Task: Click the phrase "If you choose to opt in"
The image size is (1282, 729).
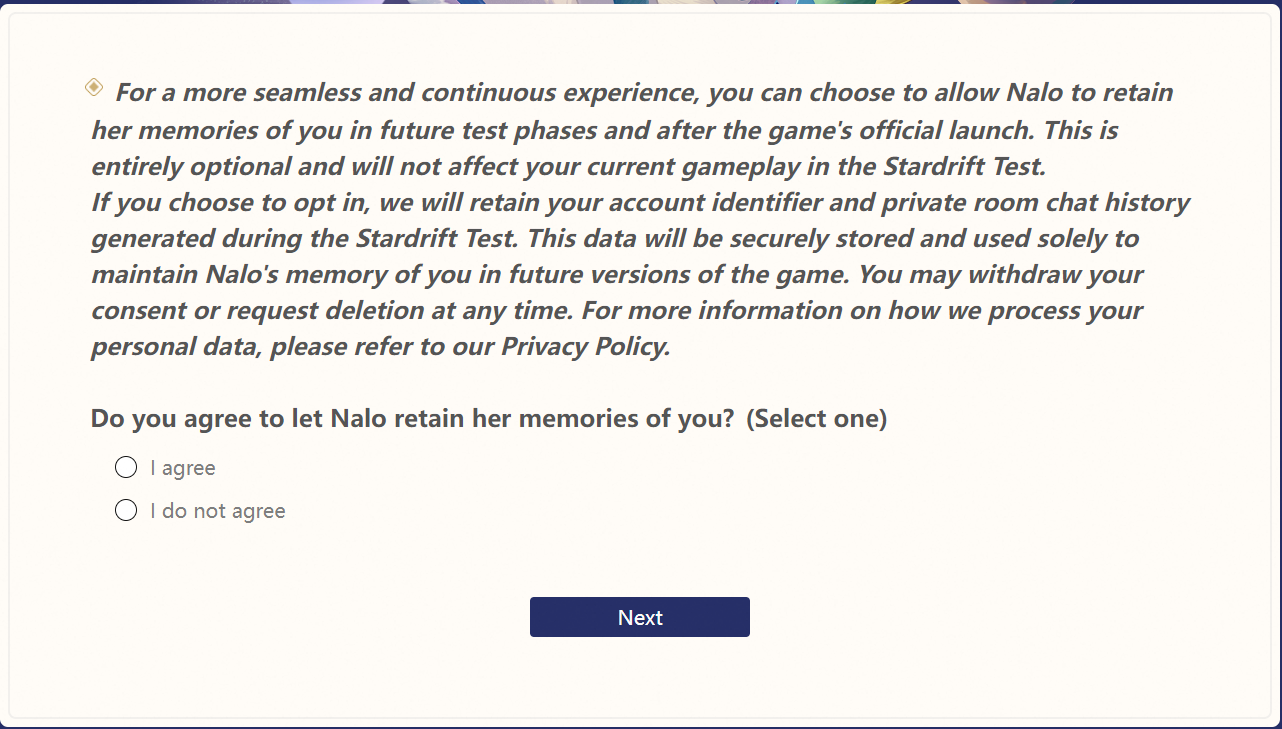Action: [x=228, y=203]
